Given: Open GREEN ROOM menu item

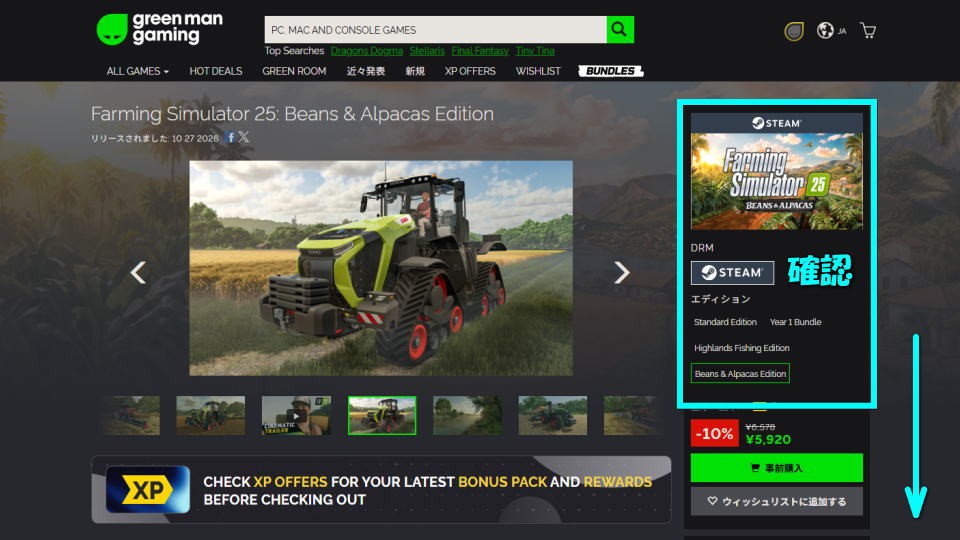Looking at the screenshot, I should (294, 71).
